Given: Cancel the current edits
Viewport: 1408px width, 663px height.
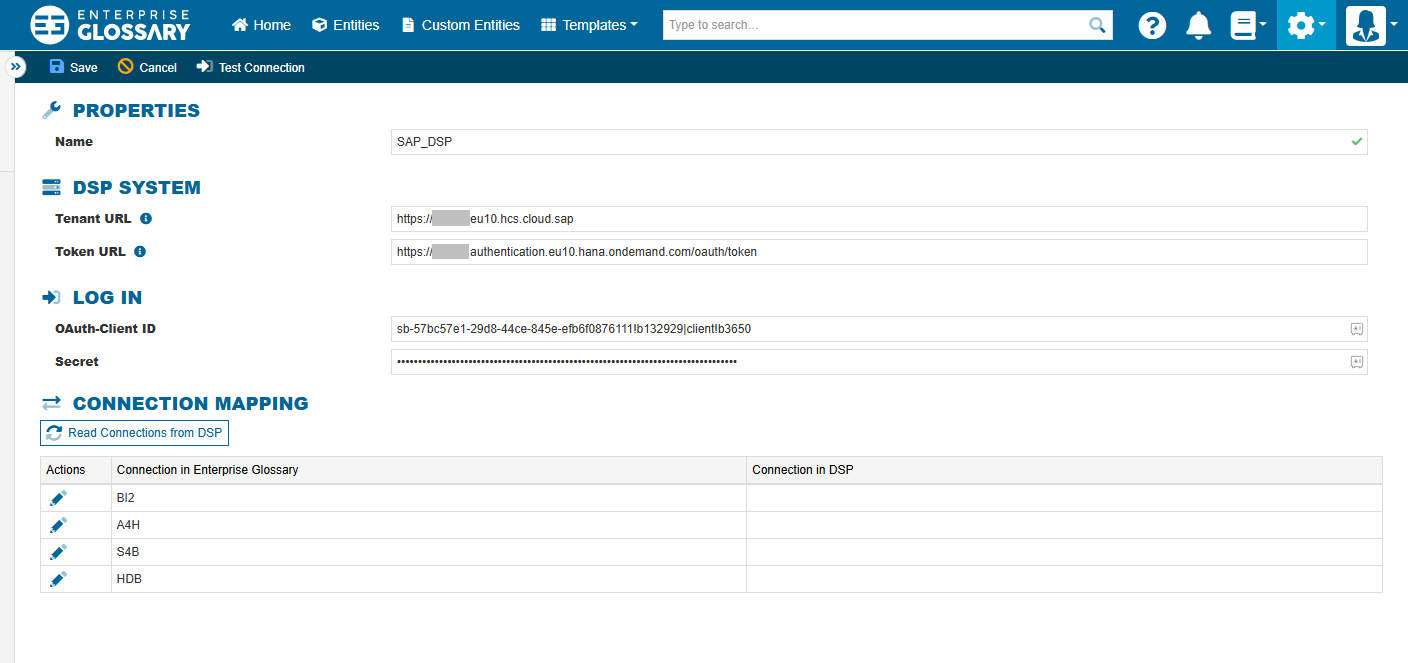Looking at the screenshot, I should (x=147, y=67).
